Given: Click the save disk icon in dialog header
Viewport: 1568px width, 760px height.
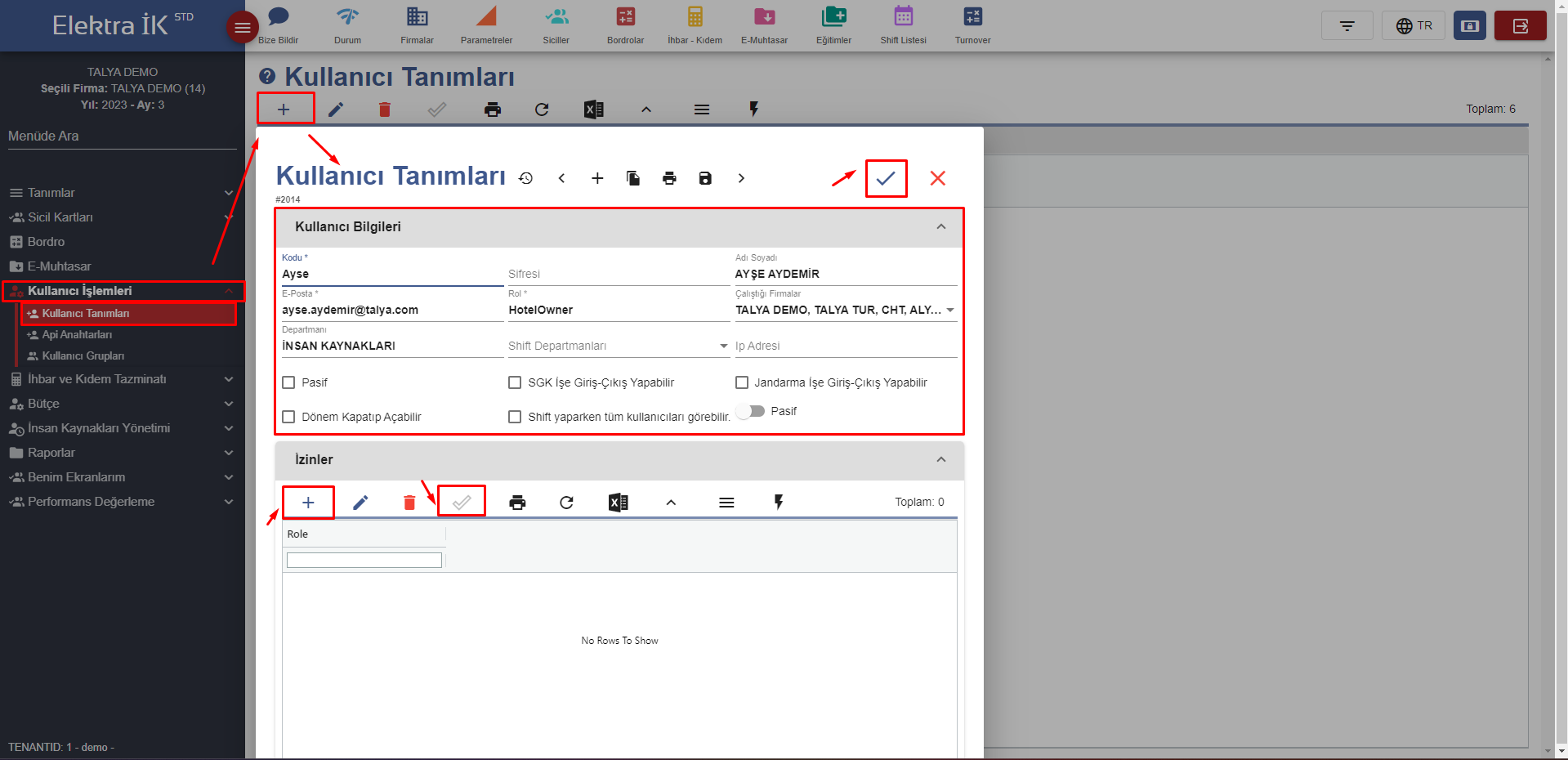Looking at the screenshot, I should point(705,178).
